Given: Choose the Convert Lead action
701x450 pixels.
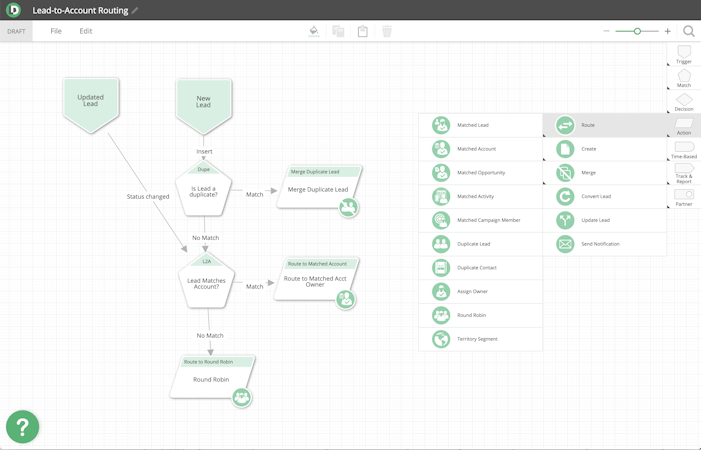Looking at the screenshot, I should (x=604, y=196).
